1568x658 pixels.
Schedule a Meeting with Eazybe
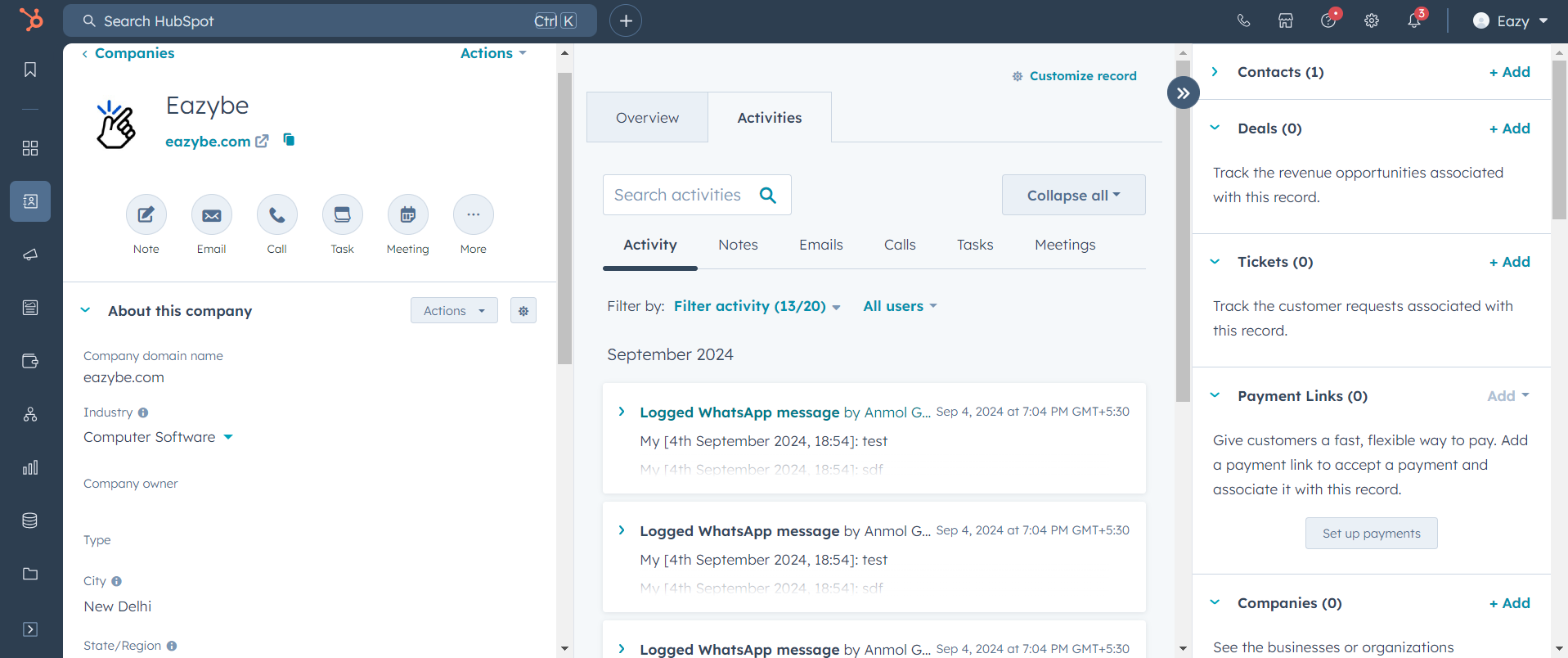pos(408,214)
